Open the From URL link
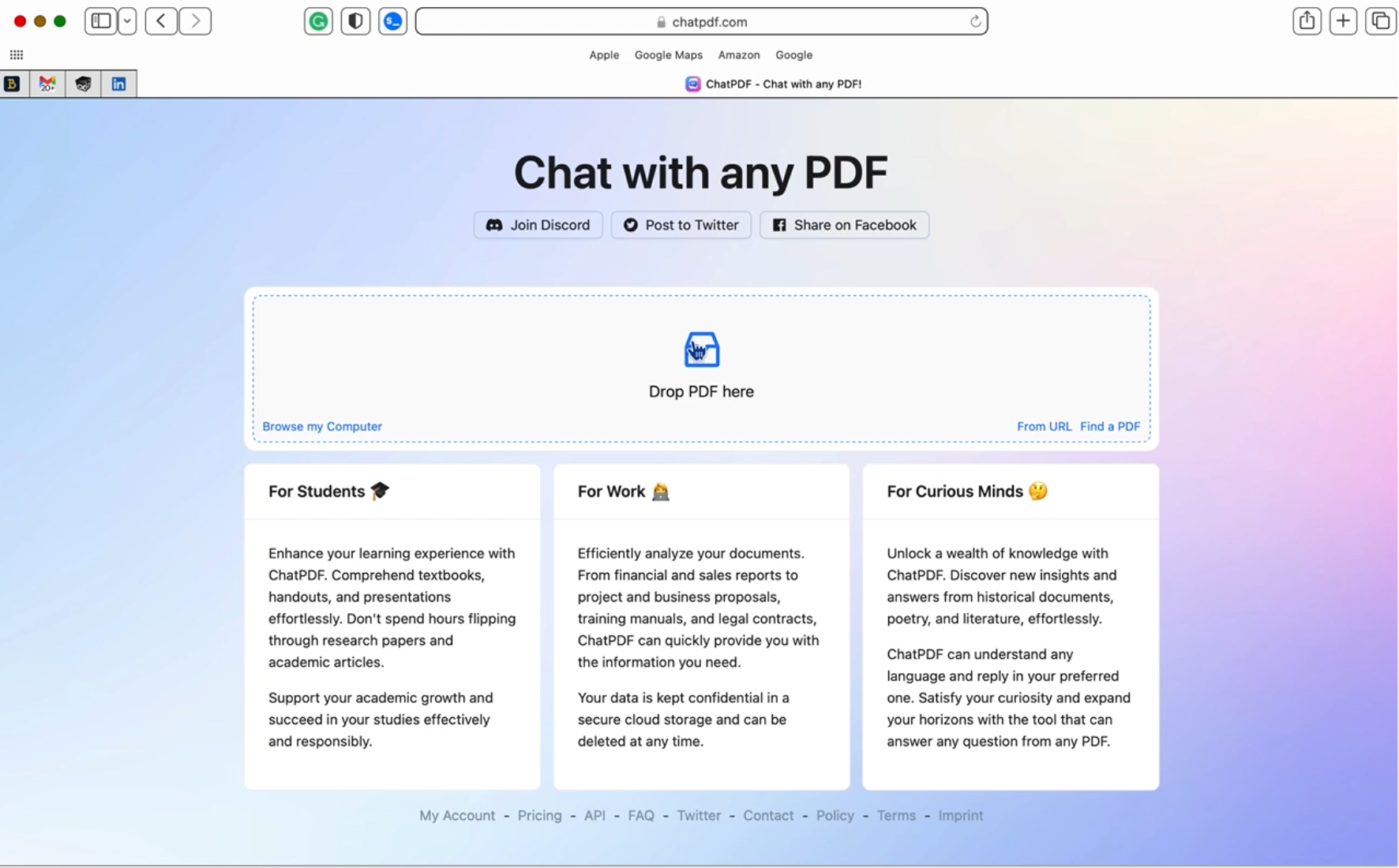The width and height of the screenshot is (1399, 868). [x=1044, y=426]
